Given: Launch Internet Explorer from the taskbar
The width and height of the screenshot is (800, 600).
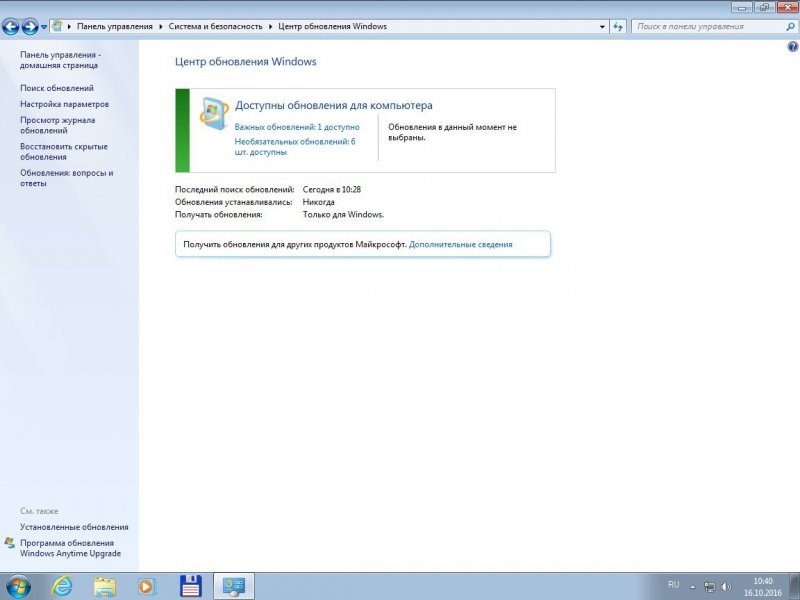Looking at the screenshot, I should [x=62, y=586].
